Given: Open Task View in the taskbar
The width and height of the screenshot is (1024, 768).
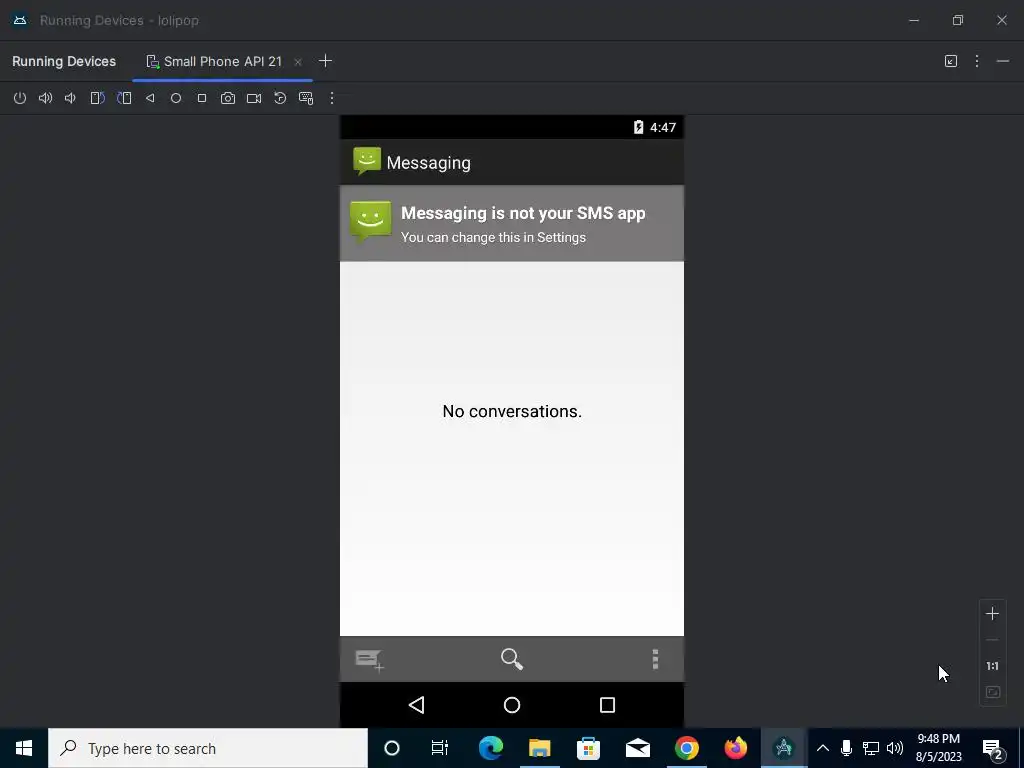Looking at the screenshot, I should pos(440,748).
